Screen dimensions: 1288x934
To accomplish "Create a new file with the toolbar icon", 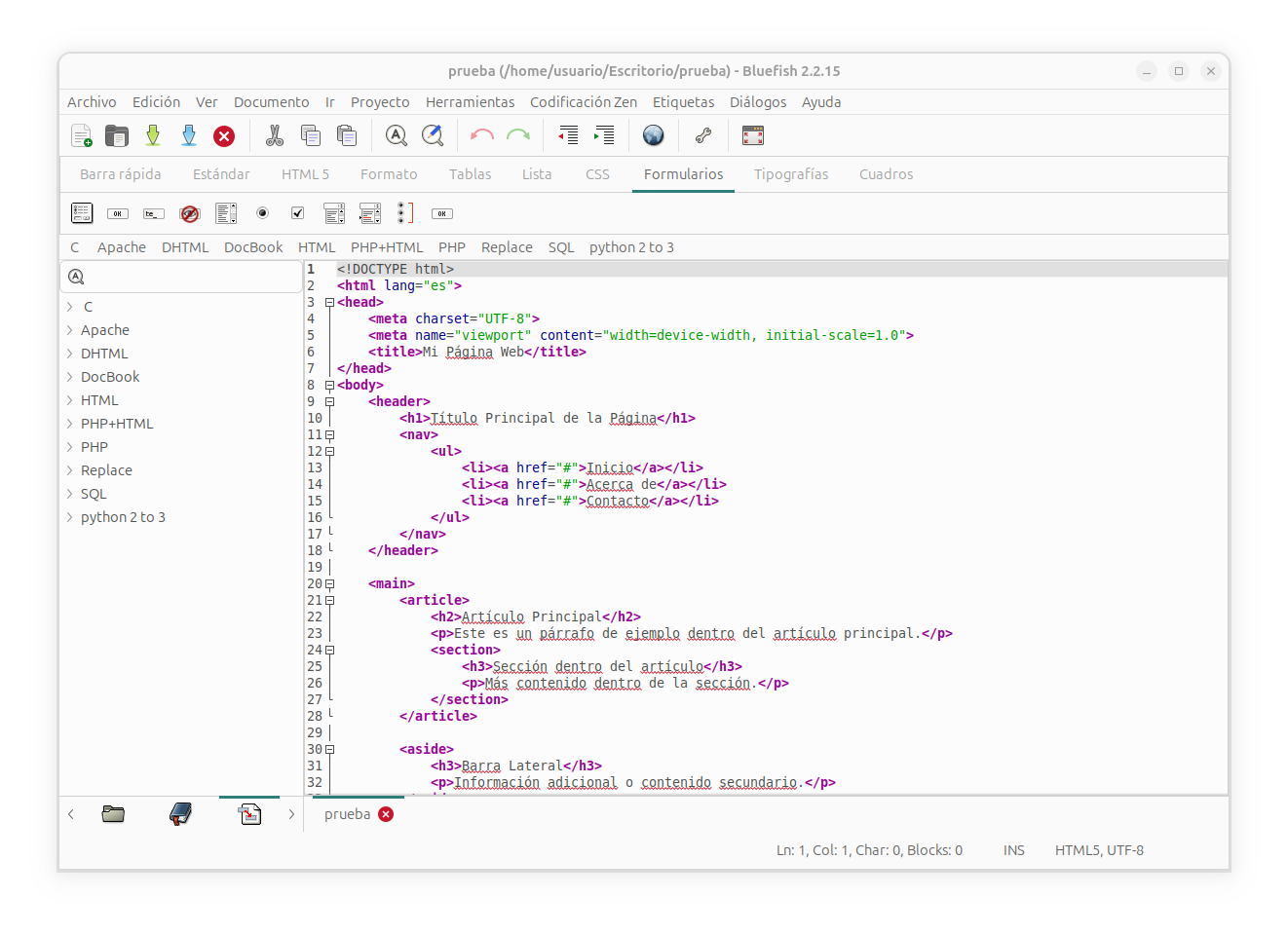I will (82, 135).
